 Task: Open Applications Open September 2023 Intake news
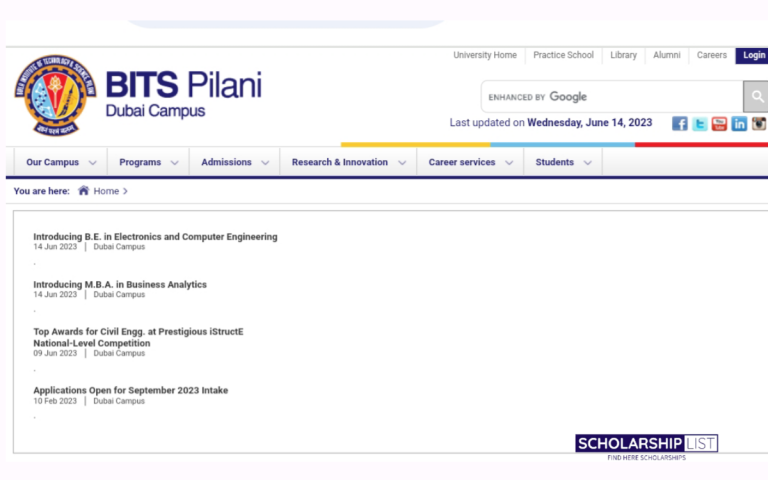[x=131, y=390]
